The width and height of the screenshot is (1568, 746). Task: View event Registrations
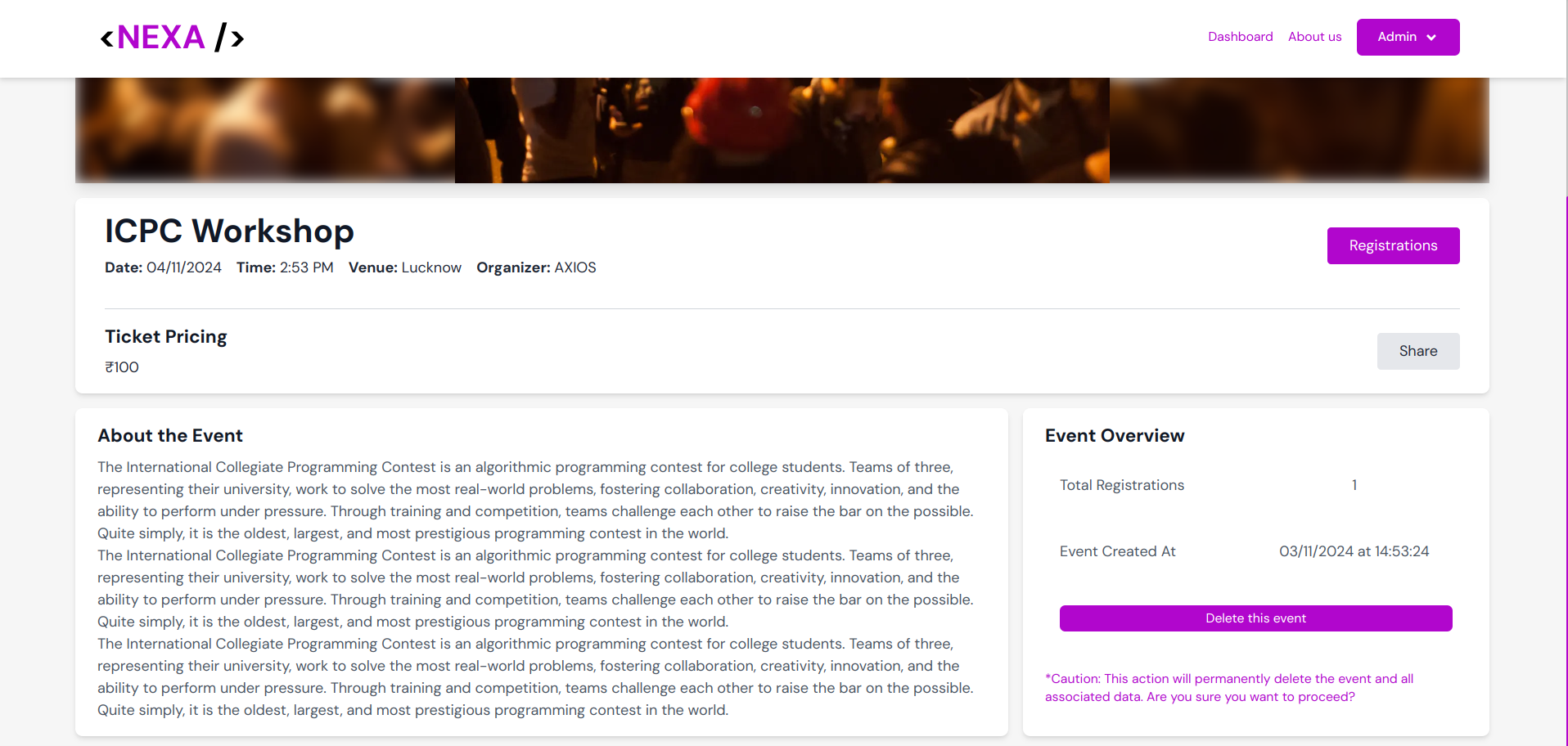pos(1393,245)
